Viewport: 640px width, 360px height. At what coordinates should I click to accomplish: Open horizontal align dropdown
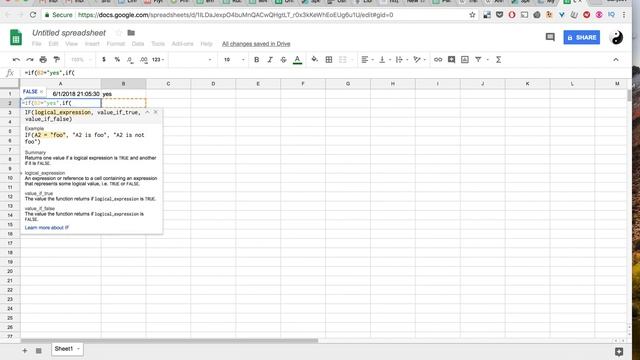[x=367, y=60]
